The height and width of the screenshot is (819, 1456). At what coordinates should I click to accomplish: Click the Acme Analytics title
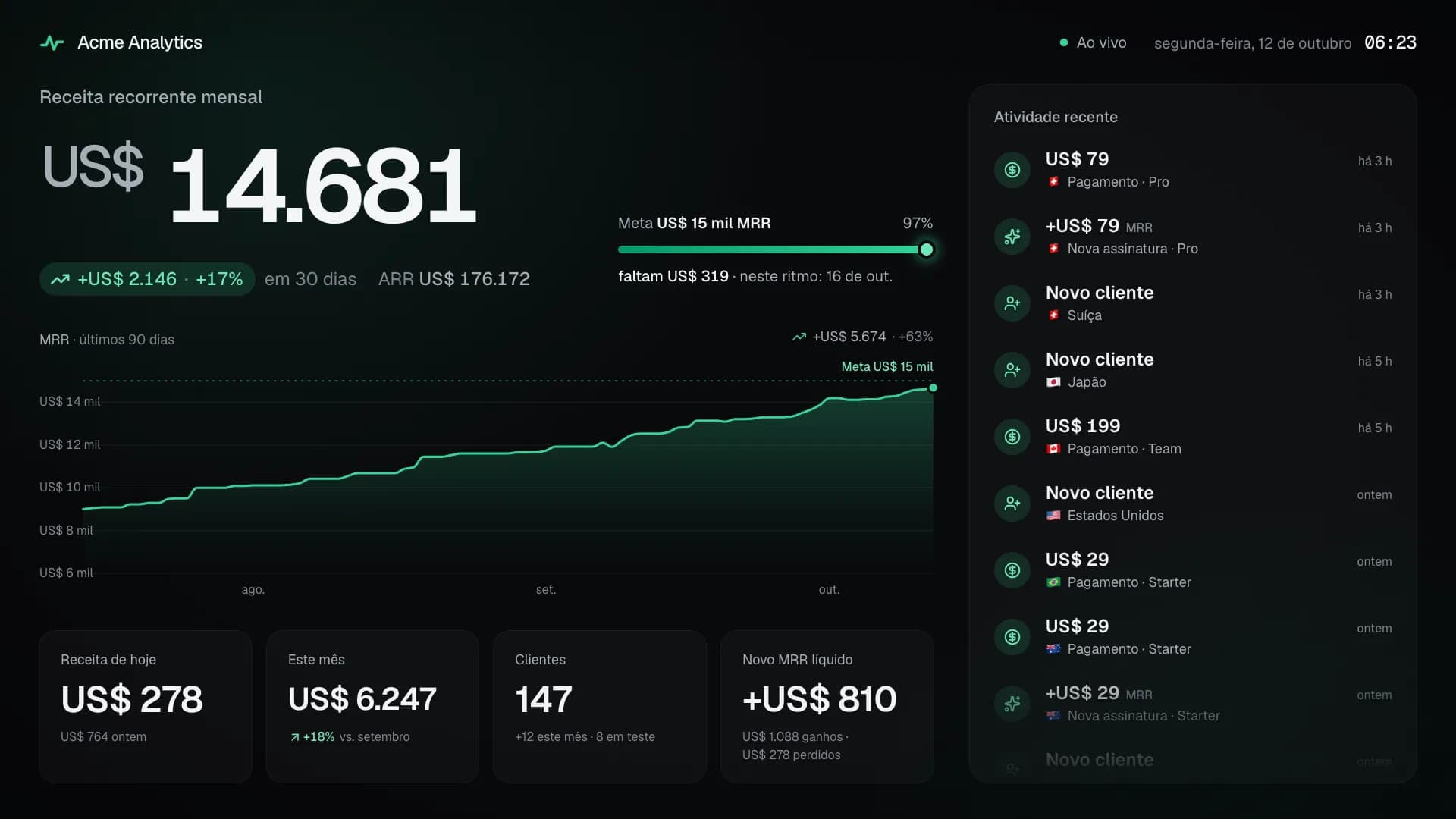pos(140,42)
